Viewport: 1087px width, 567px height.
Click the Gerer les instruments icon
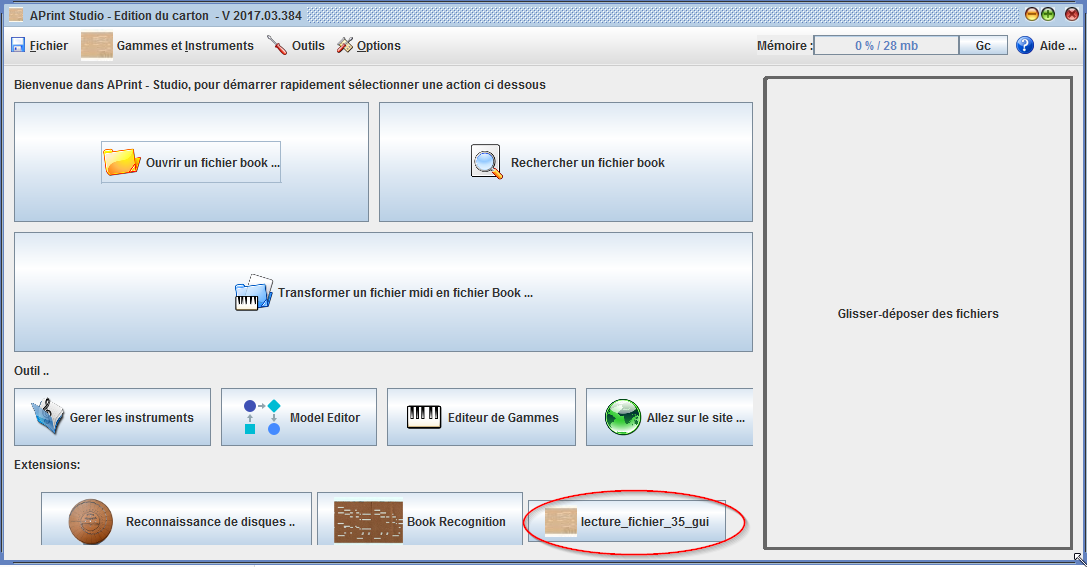(48, 417)
